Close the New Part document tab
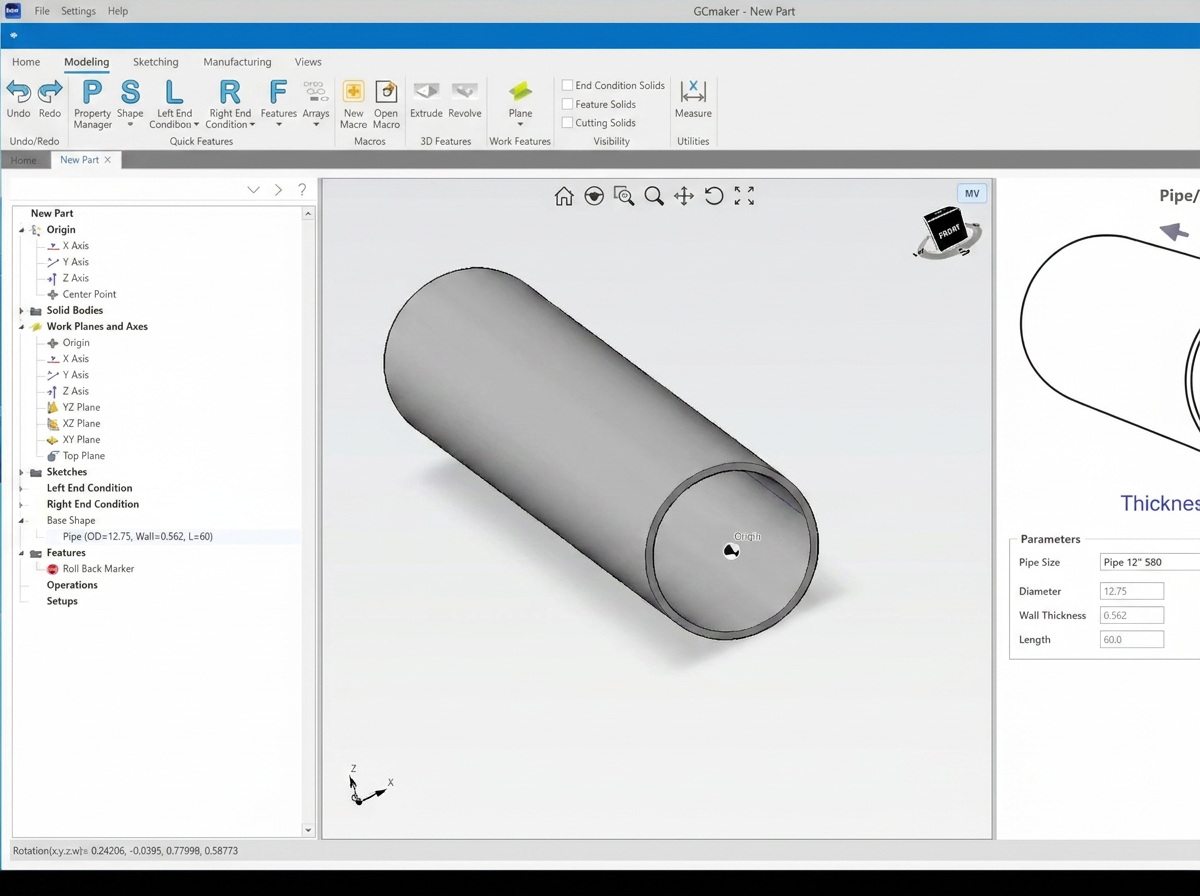 pyautogui.click(x=108, y=160)
